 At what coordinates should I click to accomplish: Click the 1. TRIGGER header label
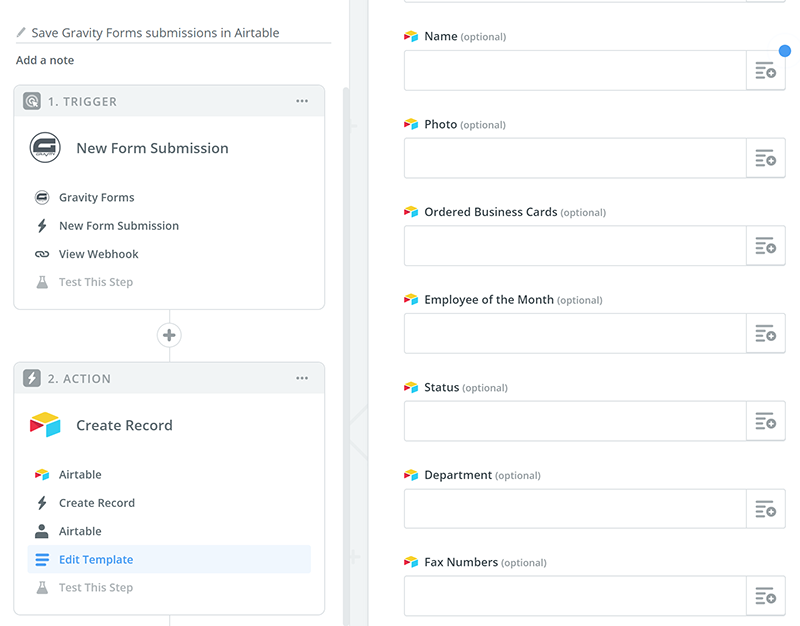click(x=82, y=102)
